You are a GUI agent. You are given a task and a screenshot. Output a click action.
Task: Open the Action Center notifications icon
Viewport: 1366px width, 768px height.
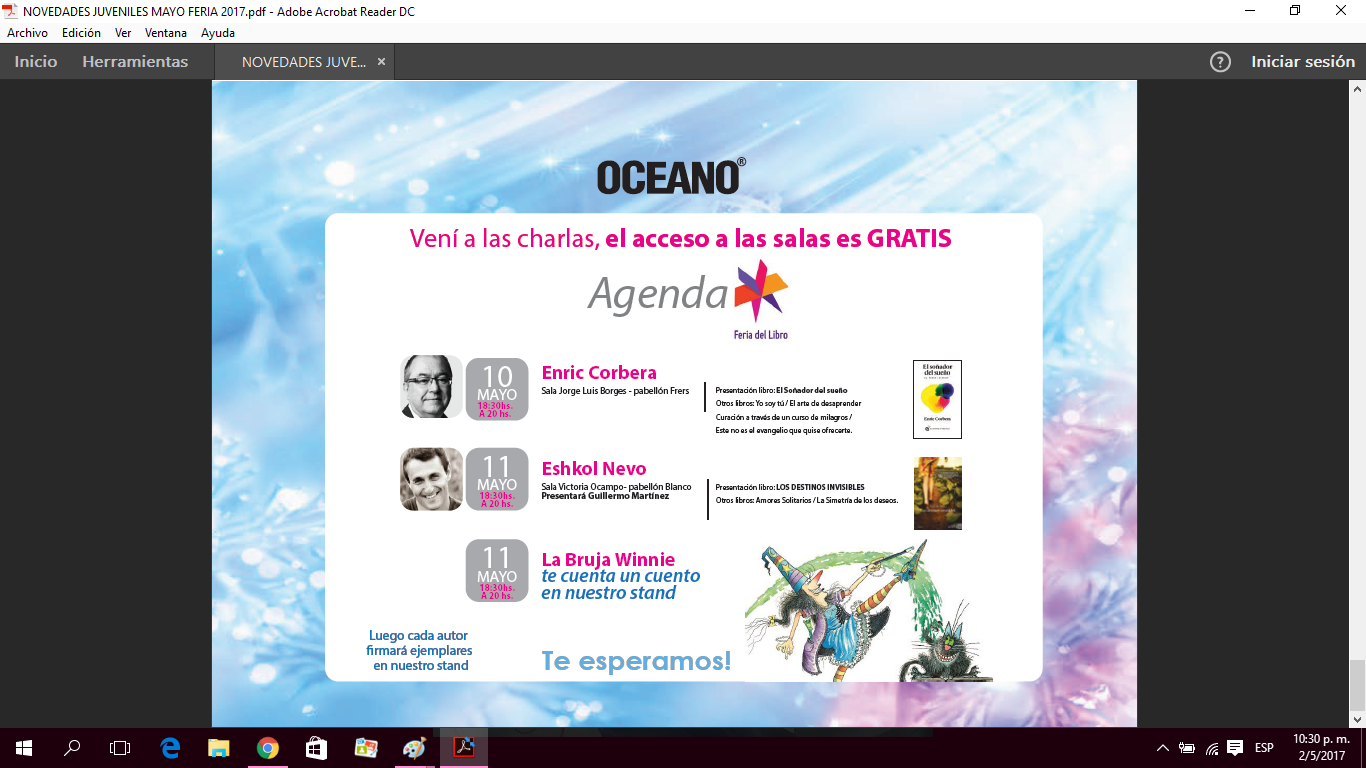coord(1235,748)
